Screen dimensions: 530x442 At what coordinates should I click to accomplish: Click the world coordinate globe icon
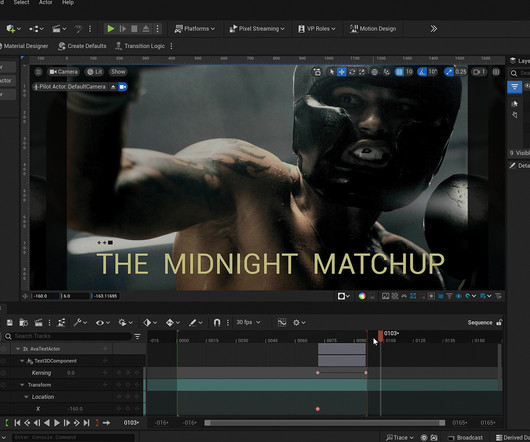(375, 72)
